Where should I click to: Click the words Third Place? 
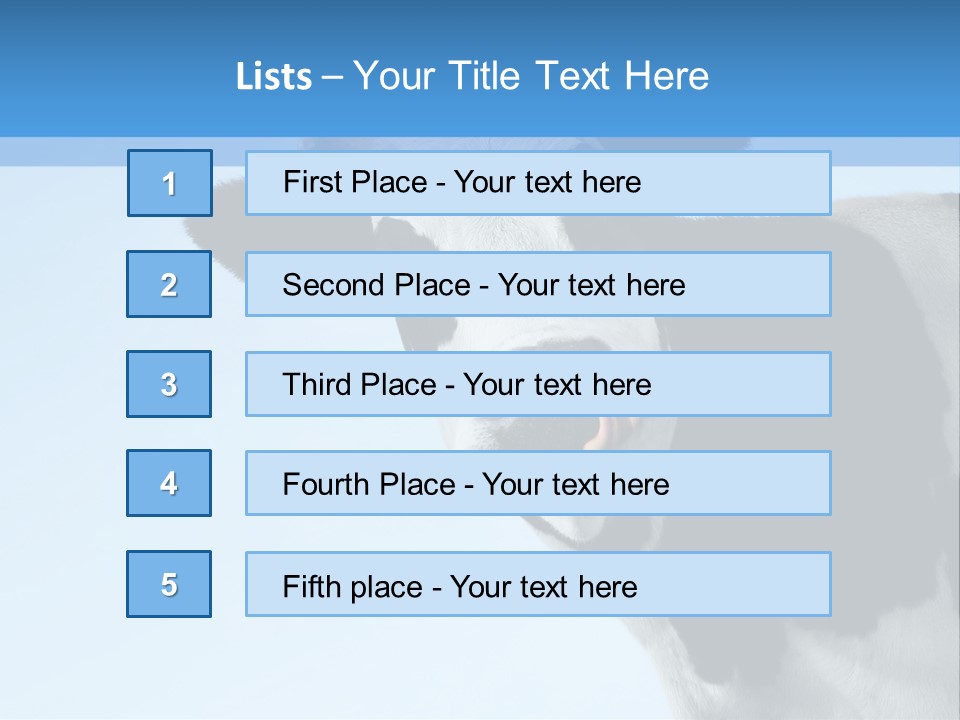coord(359,384)
